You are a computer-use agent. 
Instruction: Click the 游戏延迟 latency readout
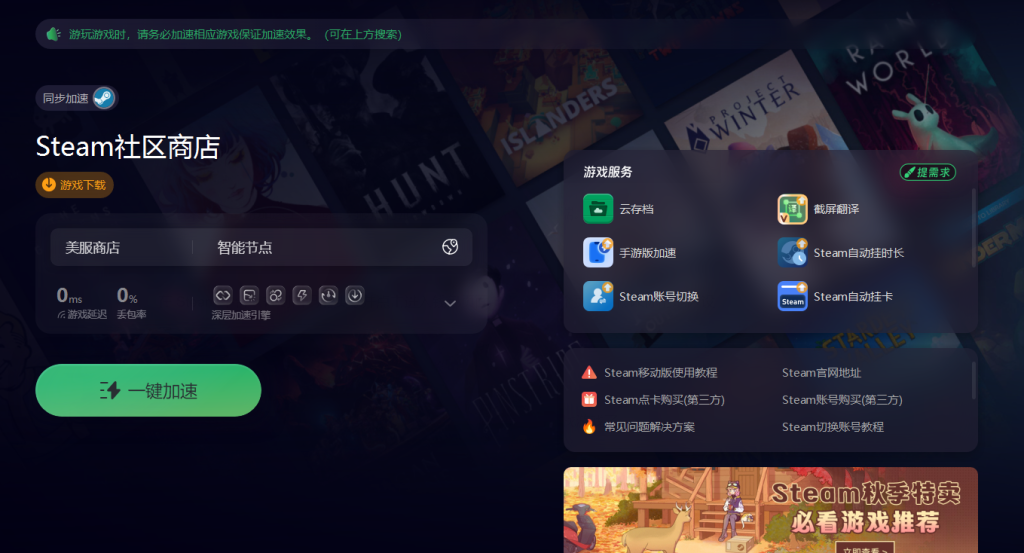(x=81, y=303)
